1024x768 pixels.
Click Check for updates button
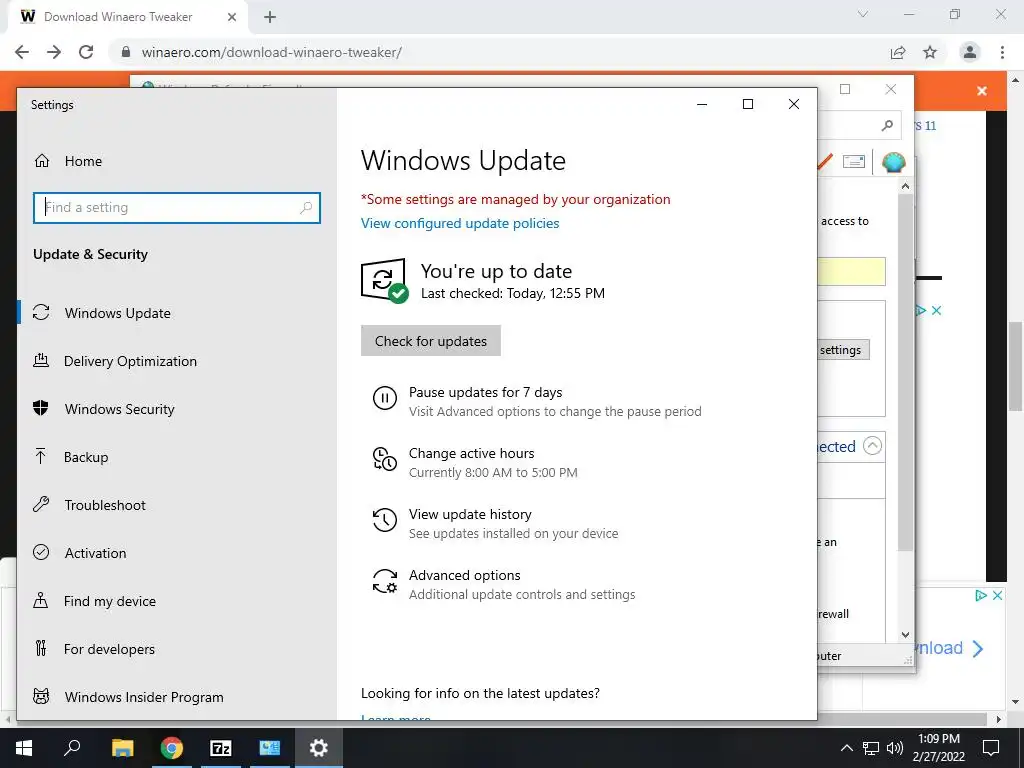430,341
